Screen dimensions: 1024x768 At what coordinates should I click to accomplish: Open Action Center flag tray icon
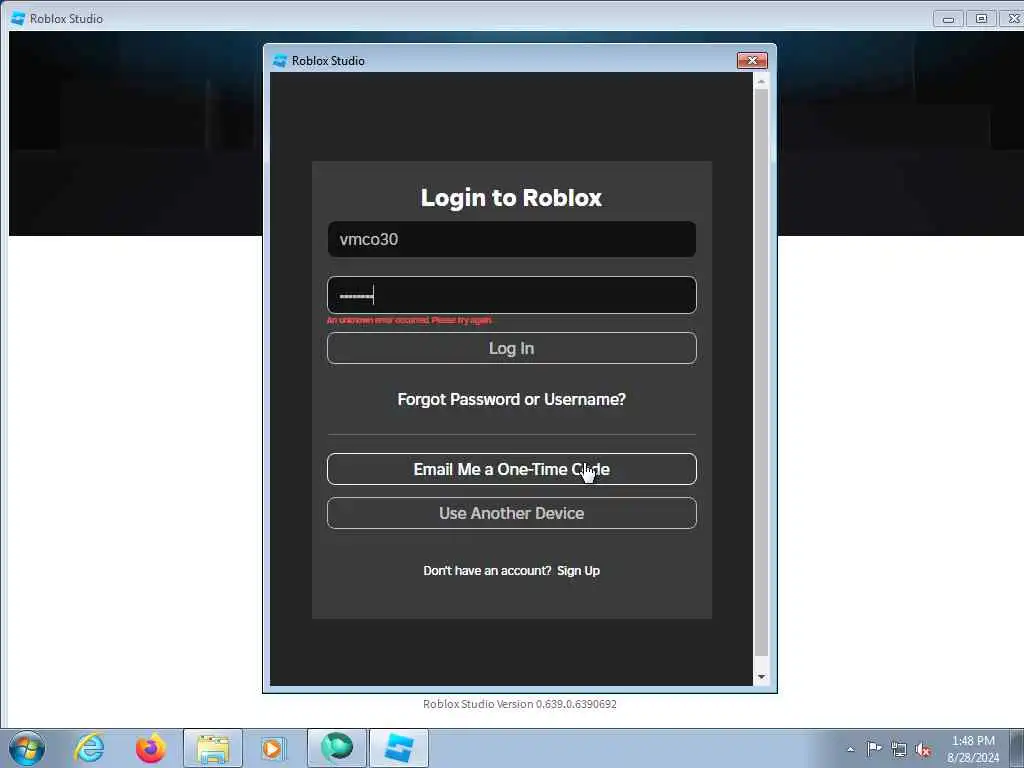coord(874,749)
